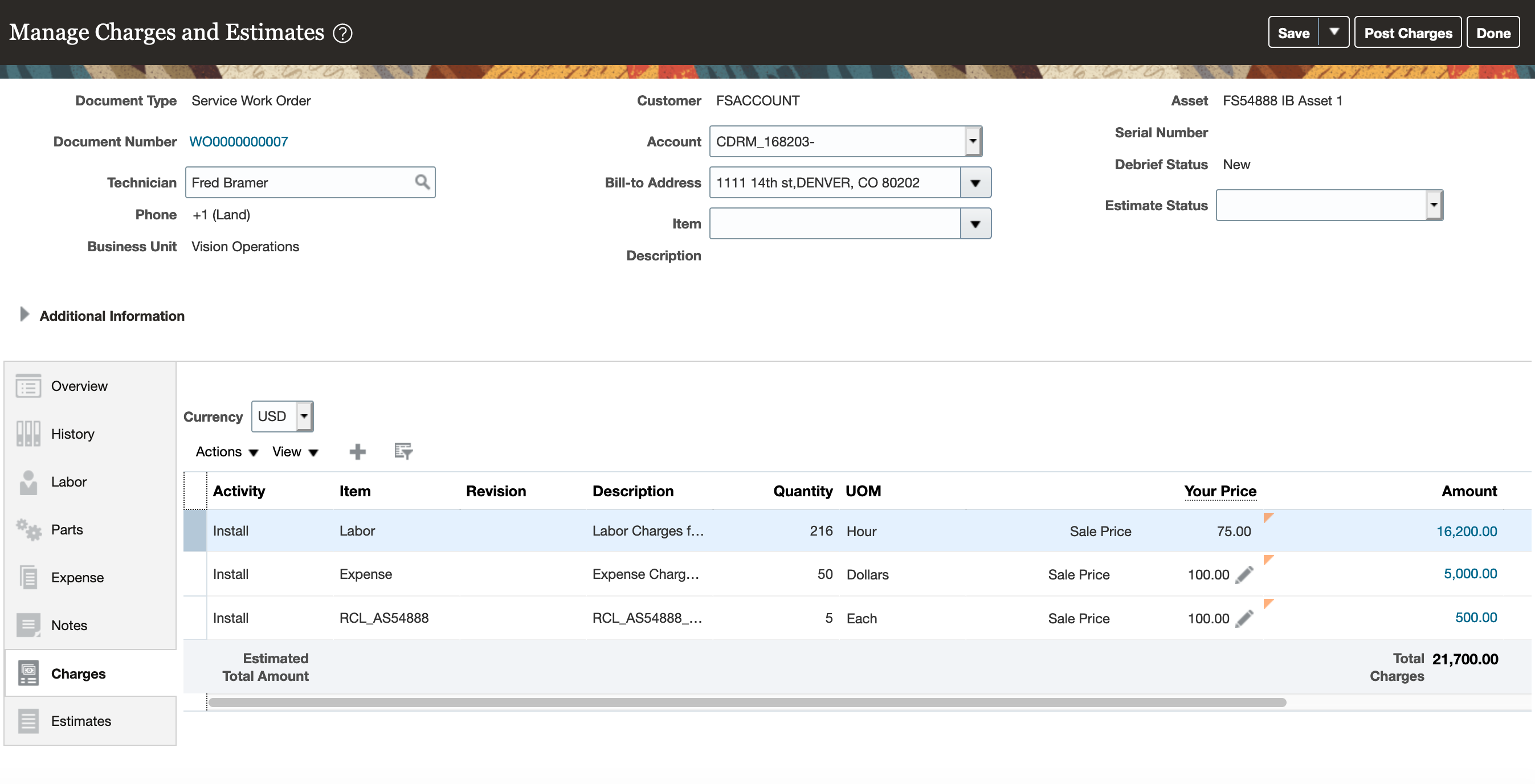Open the Actions menu

[x=226, y=452]
